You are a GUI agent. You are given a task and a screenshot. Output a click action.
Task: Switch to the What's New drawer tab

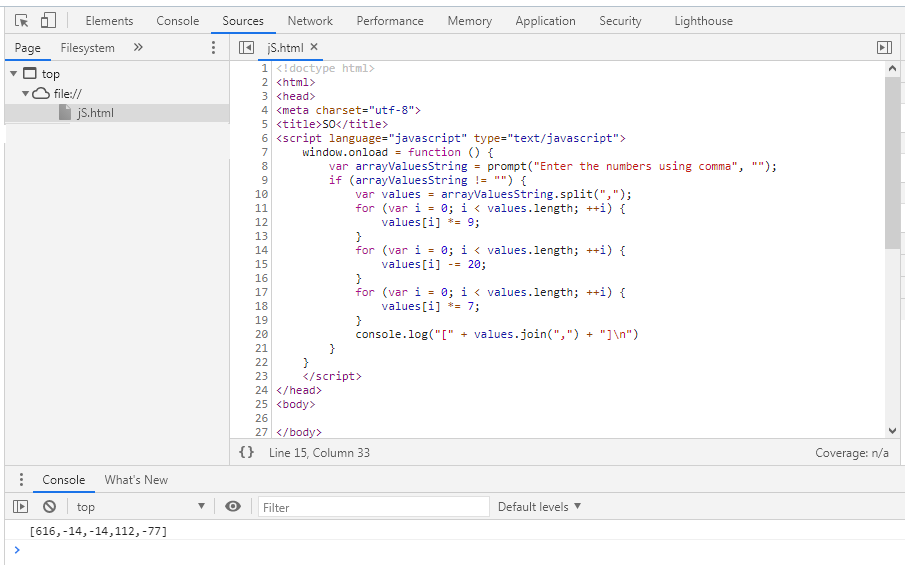(136, 480)
